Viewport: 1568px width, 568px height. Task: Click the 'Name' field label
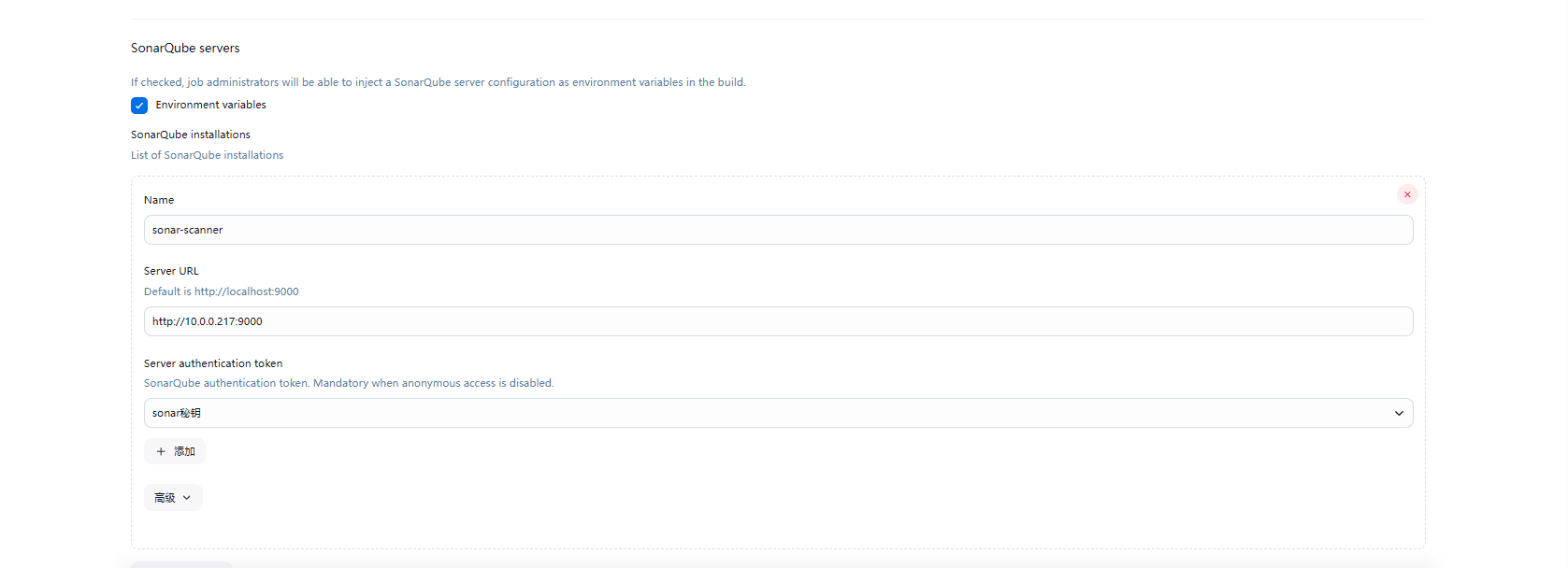pos(159,200)
